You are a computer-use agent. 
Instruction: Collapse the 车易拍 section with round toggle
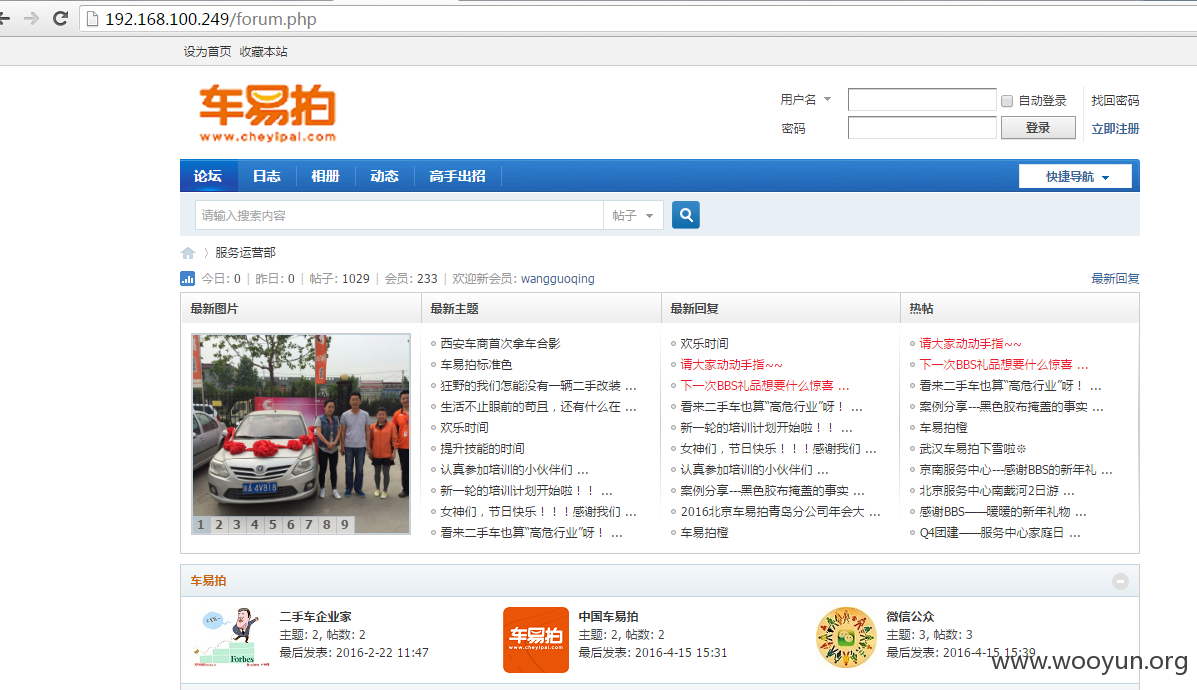(x=1120, y=581)
